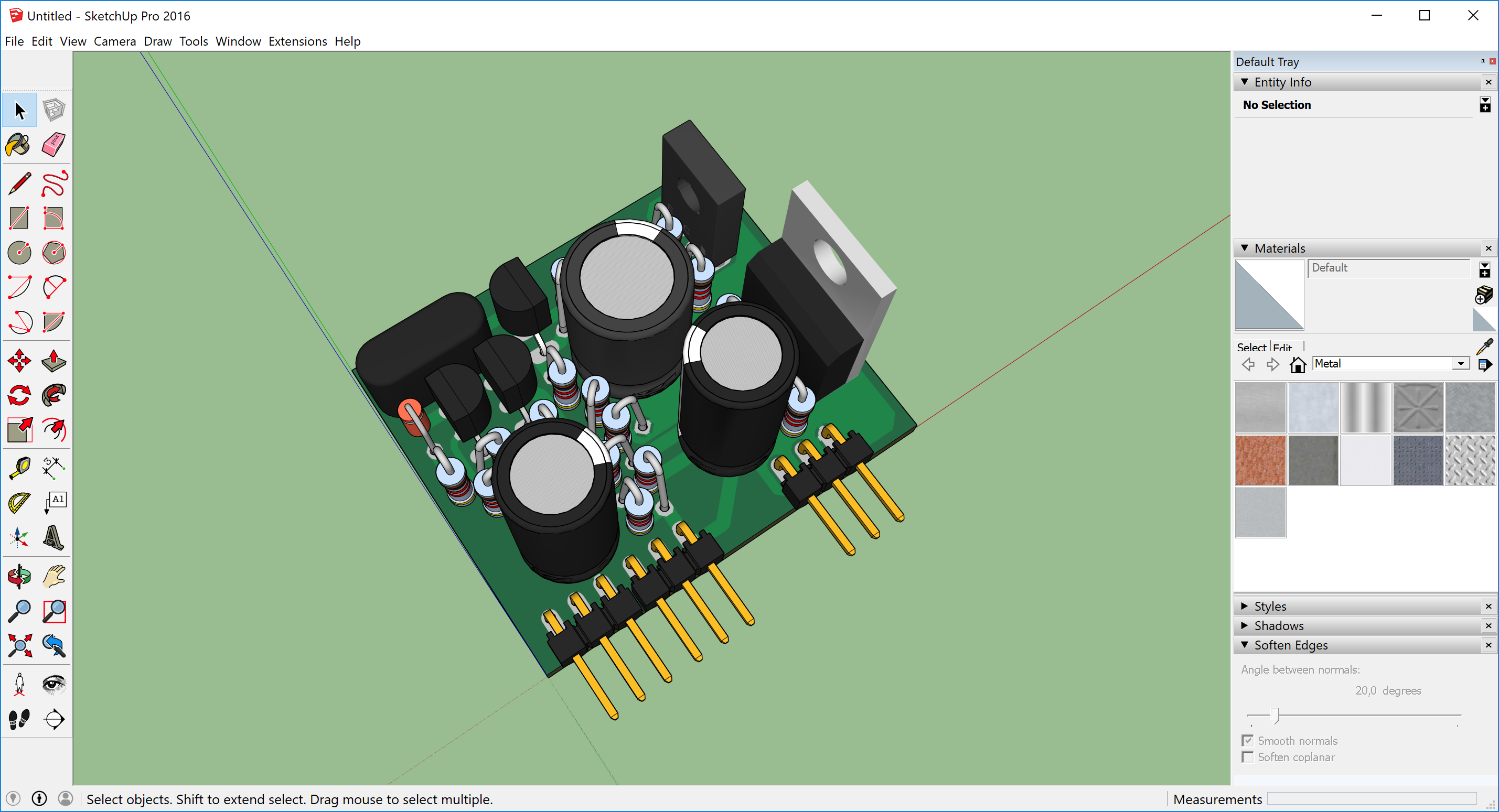Viewport: 1499px width, 812px height.
Task: Expand the Styles panel
Action: pyautogui.click(x=1245, y=606)
